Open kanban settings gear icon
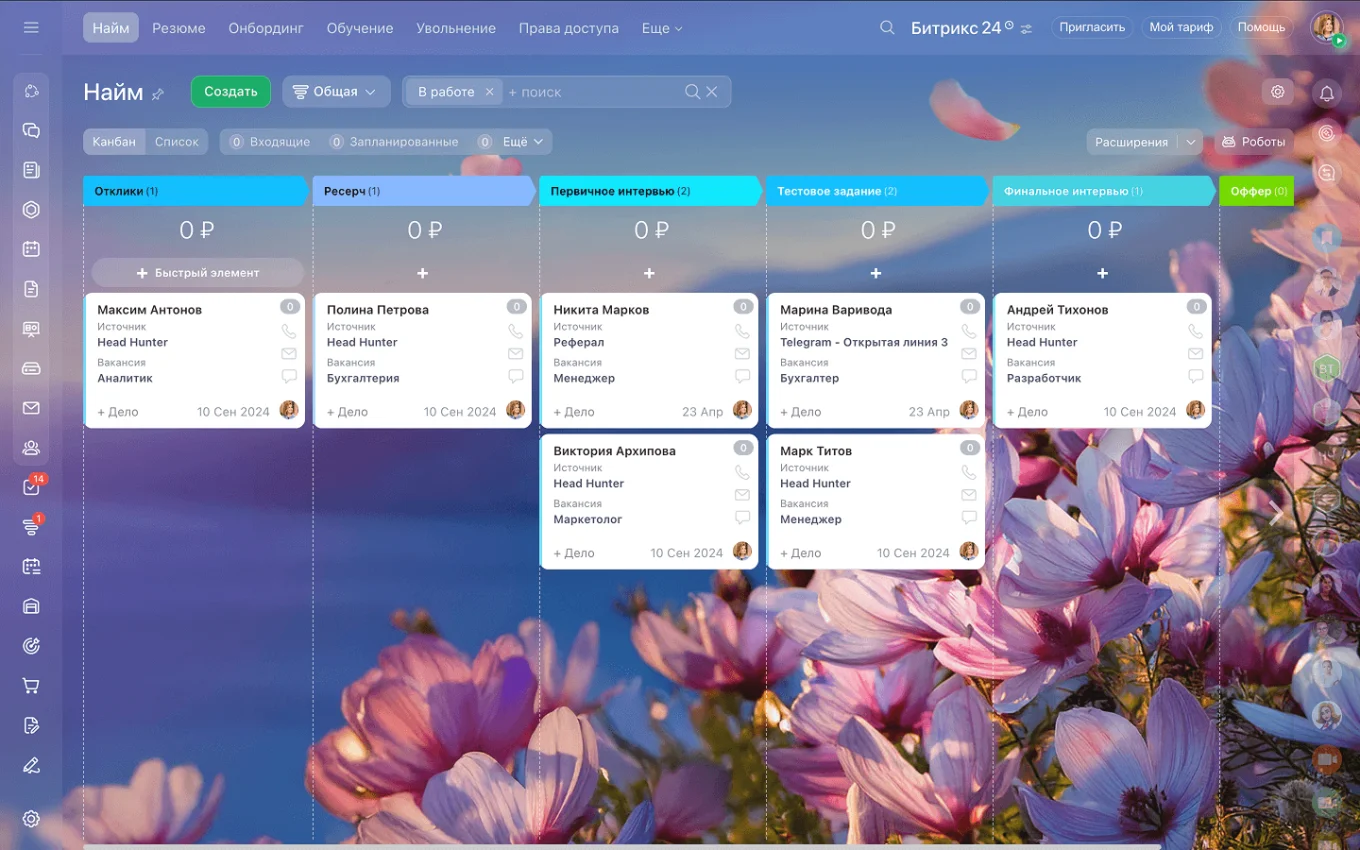This screenshot has height=850, width=1360. [x=1277, y=92]
